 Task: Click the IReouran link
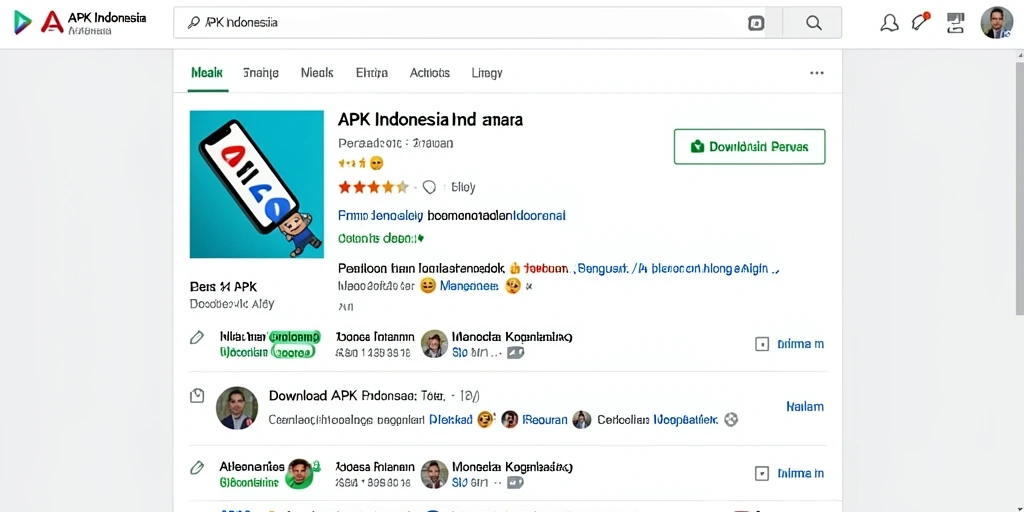click(x=545, y=420)
